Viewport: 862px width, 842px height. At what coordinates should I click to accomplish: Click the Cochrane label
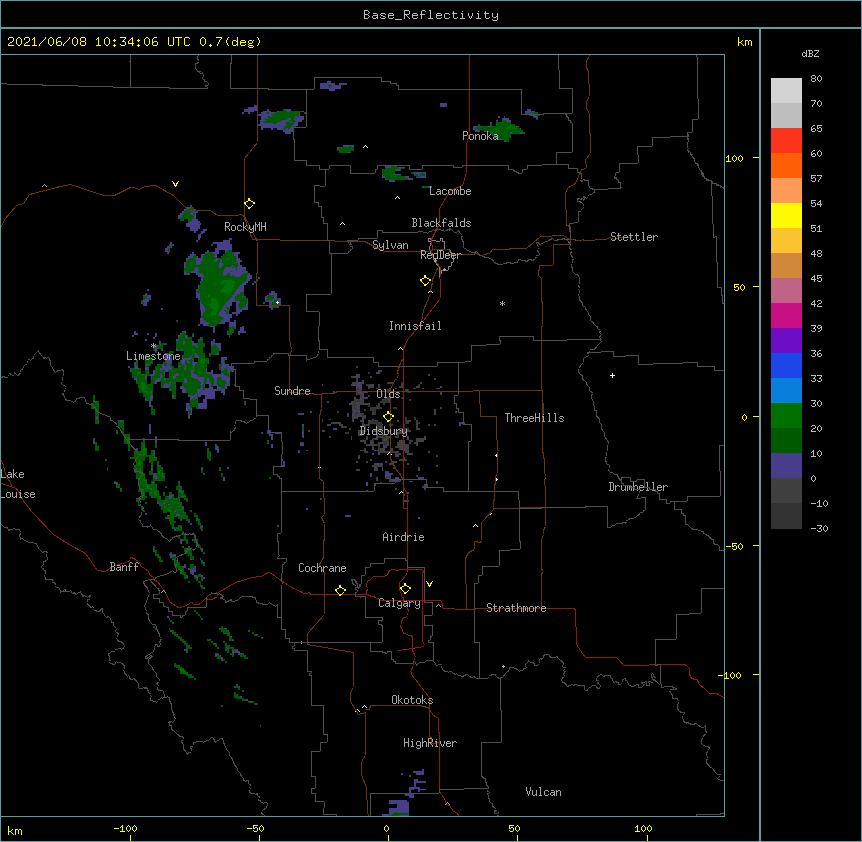coord(322,568)
